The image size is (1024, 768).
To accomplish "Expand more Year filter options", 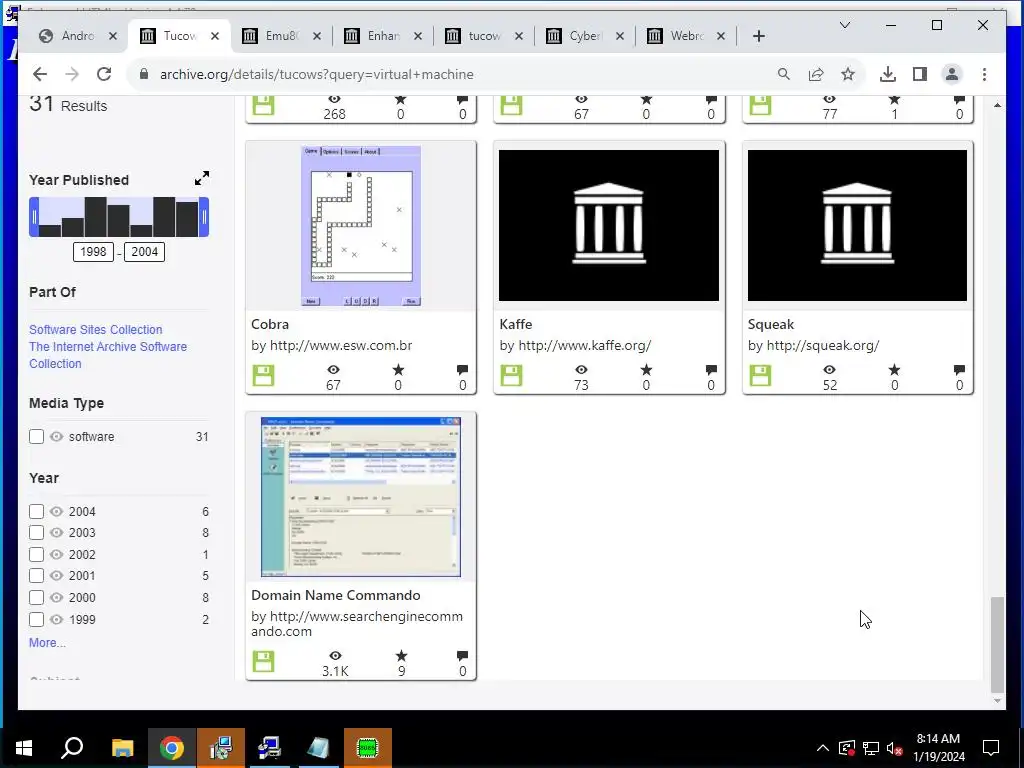I will 47,643.
